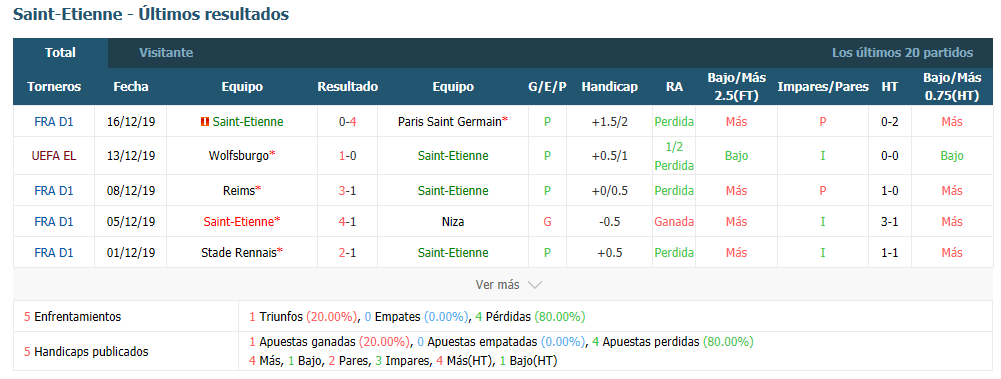The height and width of the screenshot is (379, 1001).
Task: Open the Los últimos 20 partidos filter
Action: pos(902,53)
